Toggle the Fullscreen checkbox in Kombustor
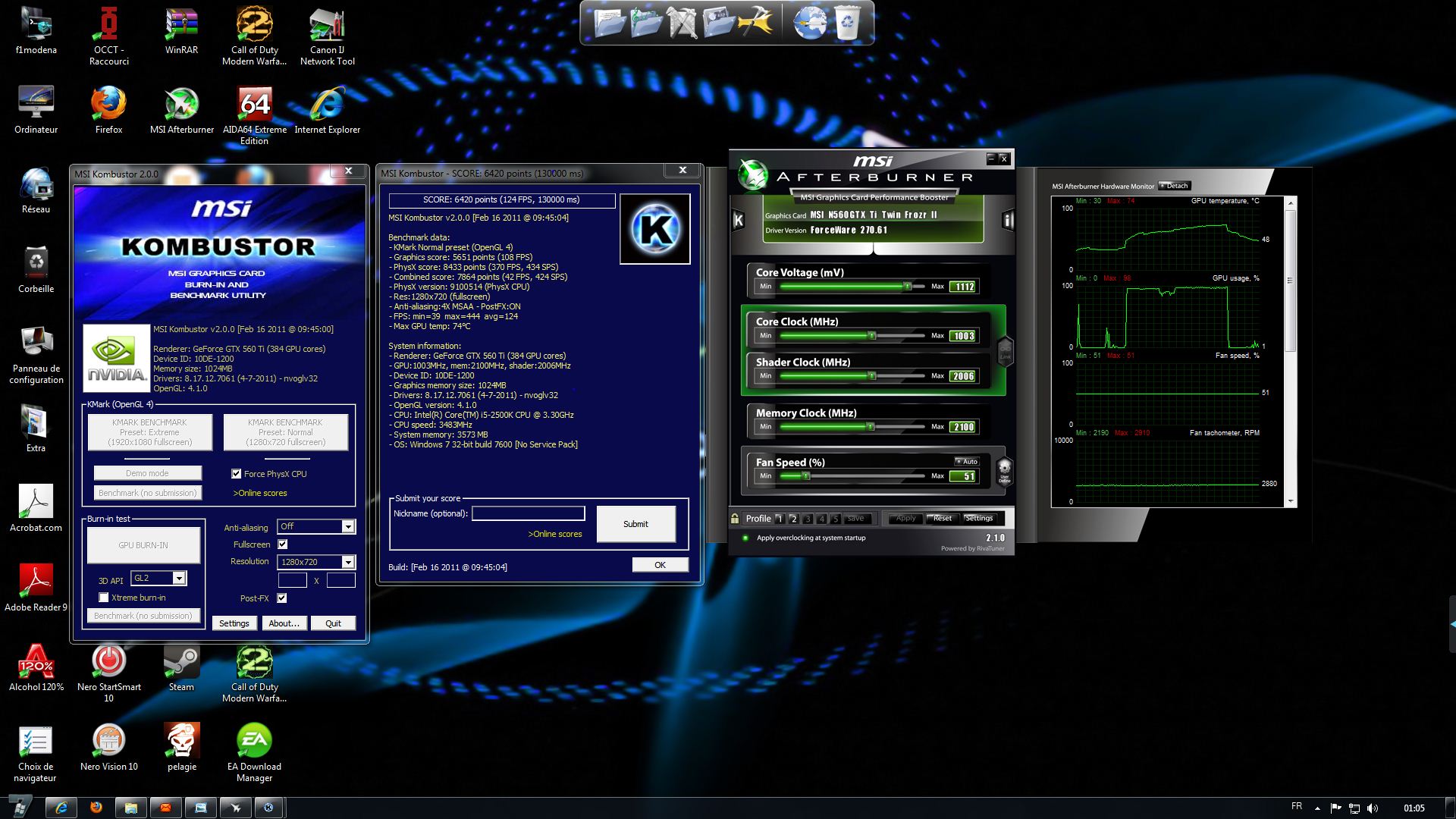The width and height of the screenshot is (1456, 819). point(282,544)
